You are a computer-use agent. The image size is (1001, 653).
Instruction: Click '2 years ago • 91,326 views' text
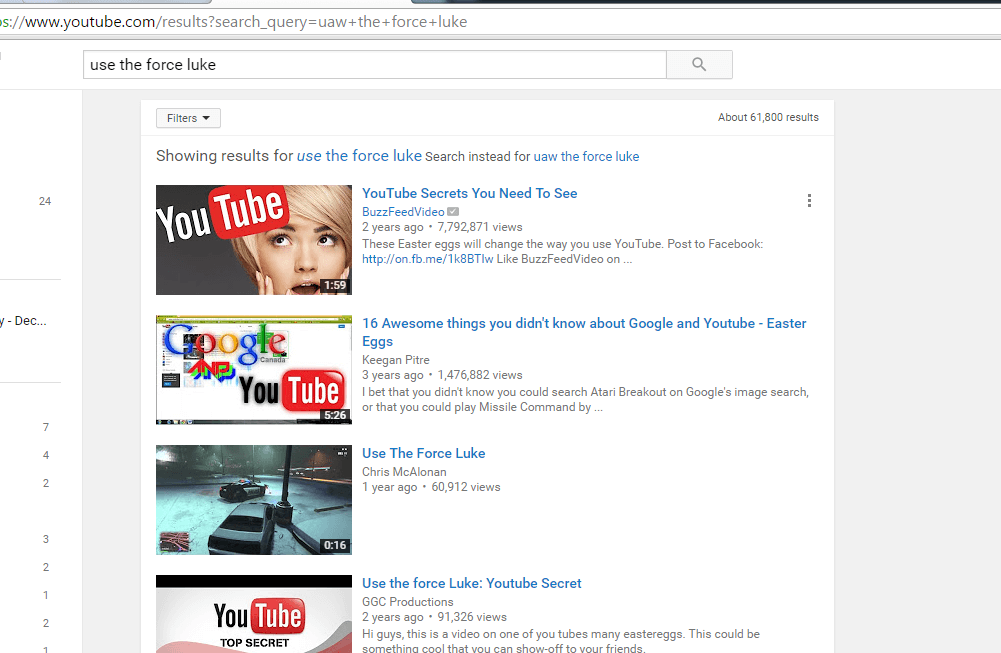434,617
